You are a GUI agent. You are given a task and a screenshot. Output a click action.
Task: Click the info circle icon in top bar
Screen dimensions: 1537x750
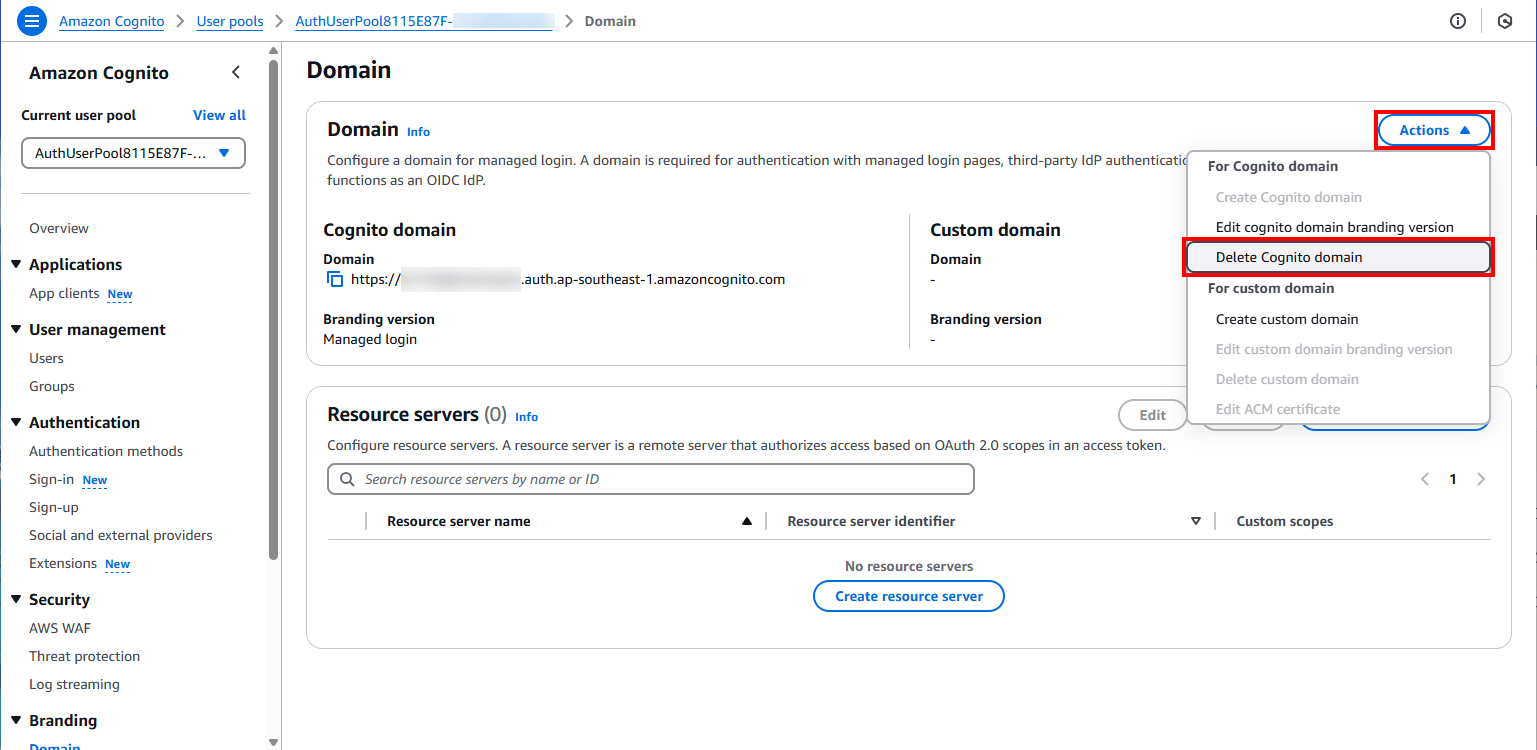(1458, 21)
